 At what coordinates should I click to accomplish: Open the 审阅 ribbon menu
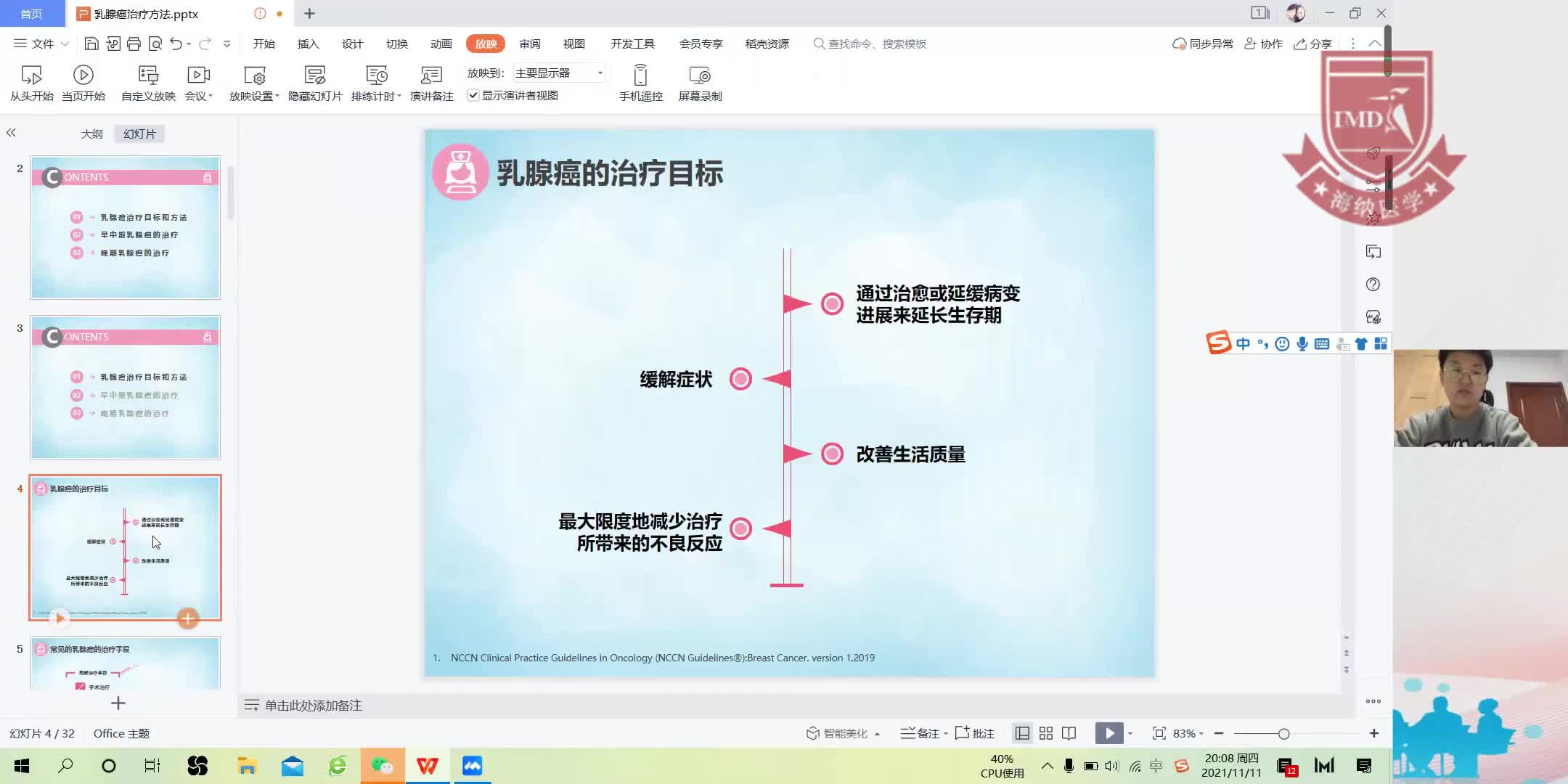(x=529, y=44)
